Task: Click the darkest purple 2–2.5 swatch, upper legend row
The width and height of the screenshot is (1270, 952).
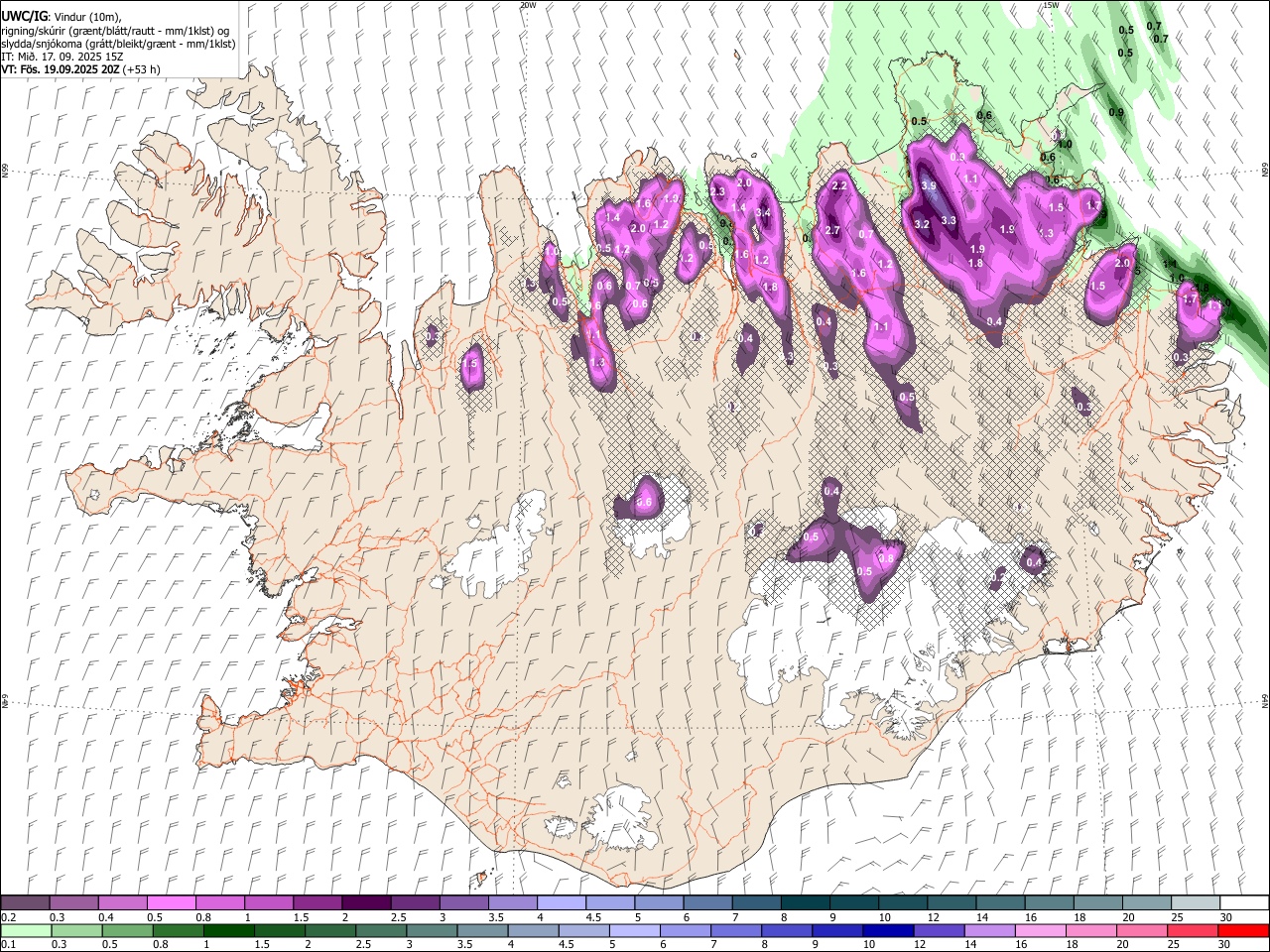Action: [365, 903]
